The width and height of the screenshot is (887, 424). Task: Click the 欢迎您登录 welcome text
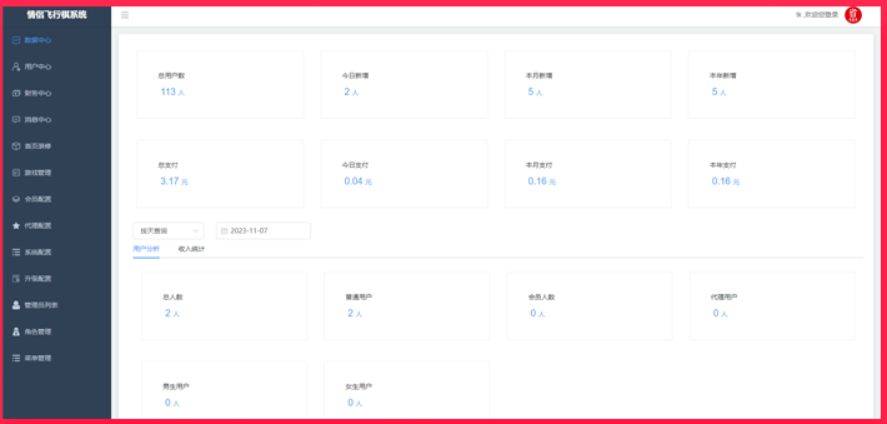coord(819,15)
